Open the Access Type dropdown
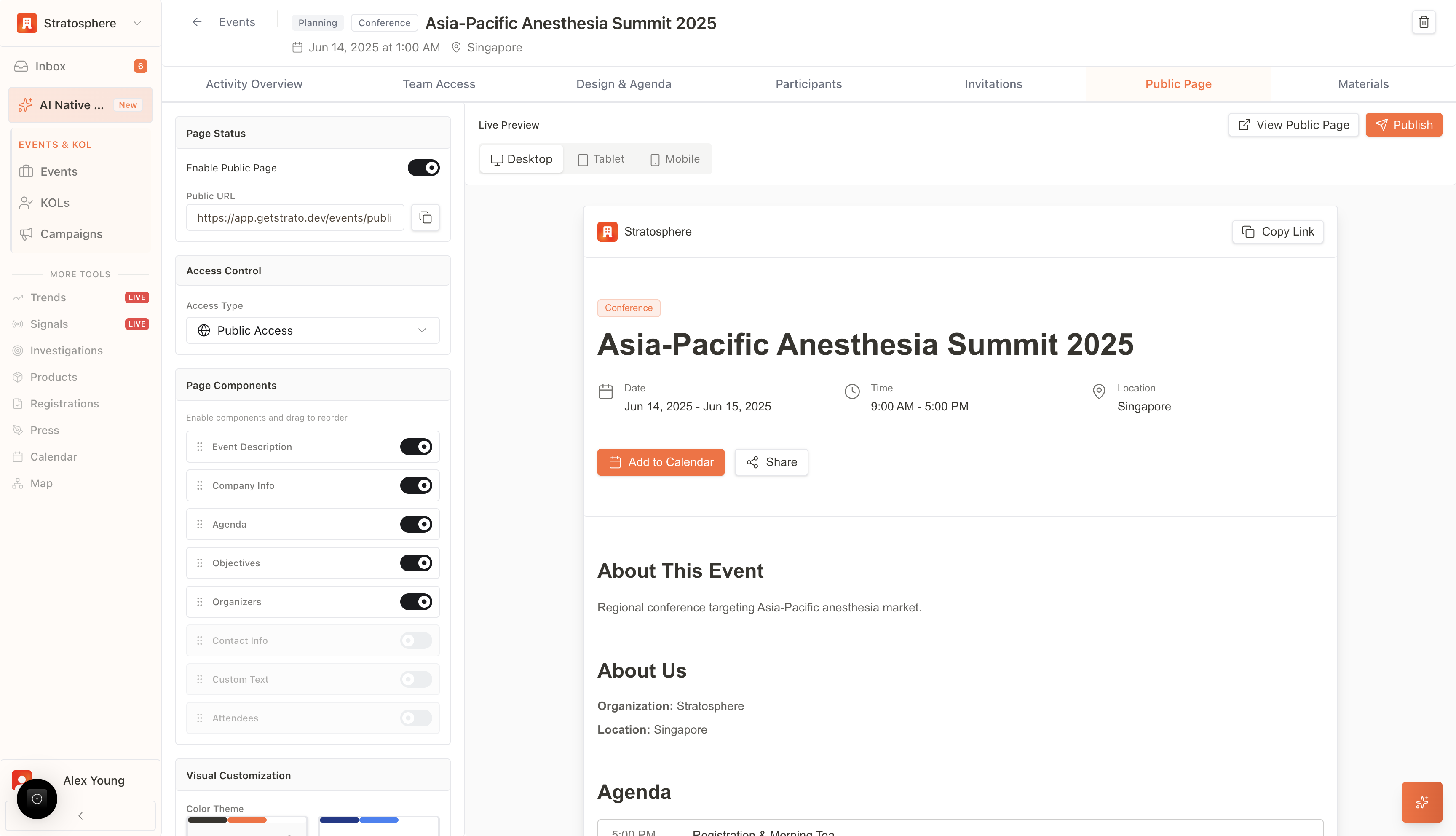1456x836 pixels. [312, 330]
